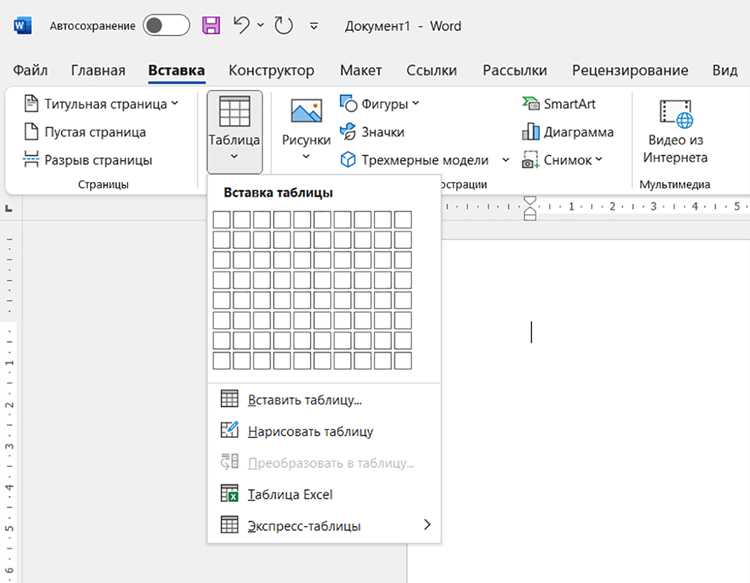750x583 pixels.
Task: Click the Undo arrow icon
Action: (242, 25)
